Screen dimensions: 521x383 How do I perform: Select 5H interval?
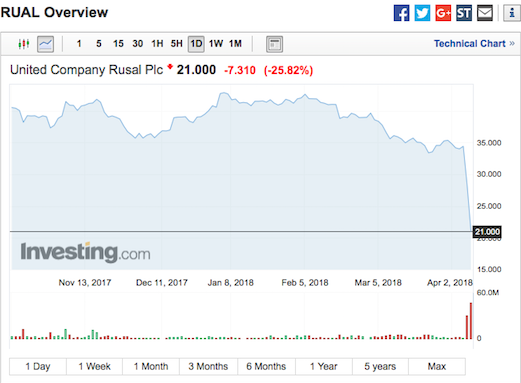click(177, 44)
